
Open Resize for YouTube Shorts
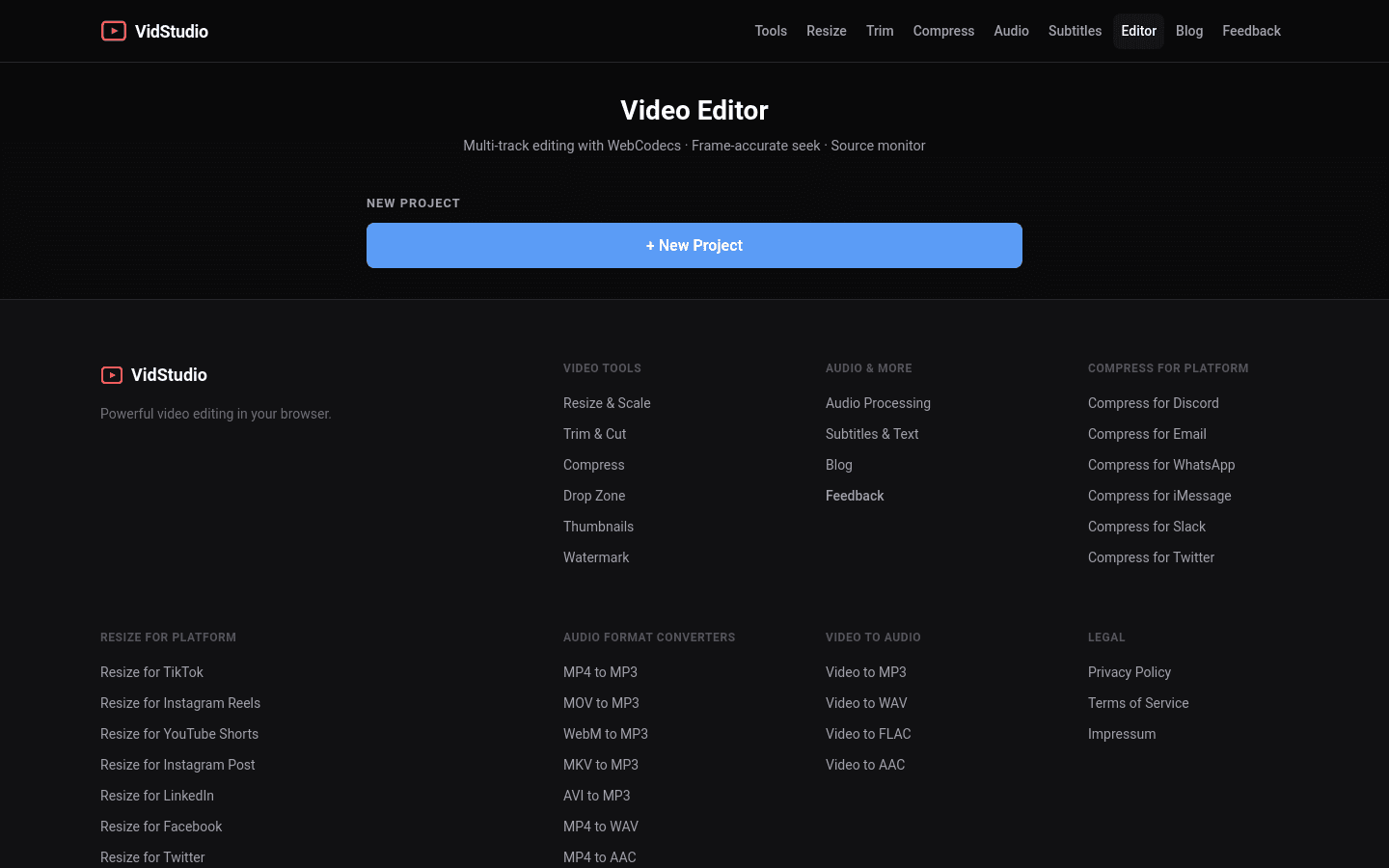coord(179,734)
